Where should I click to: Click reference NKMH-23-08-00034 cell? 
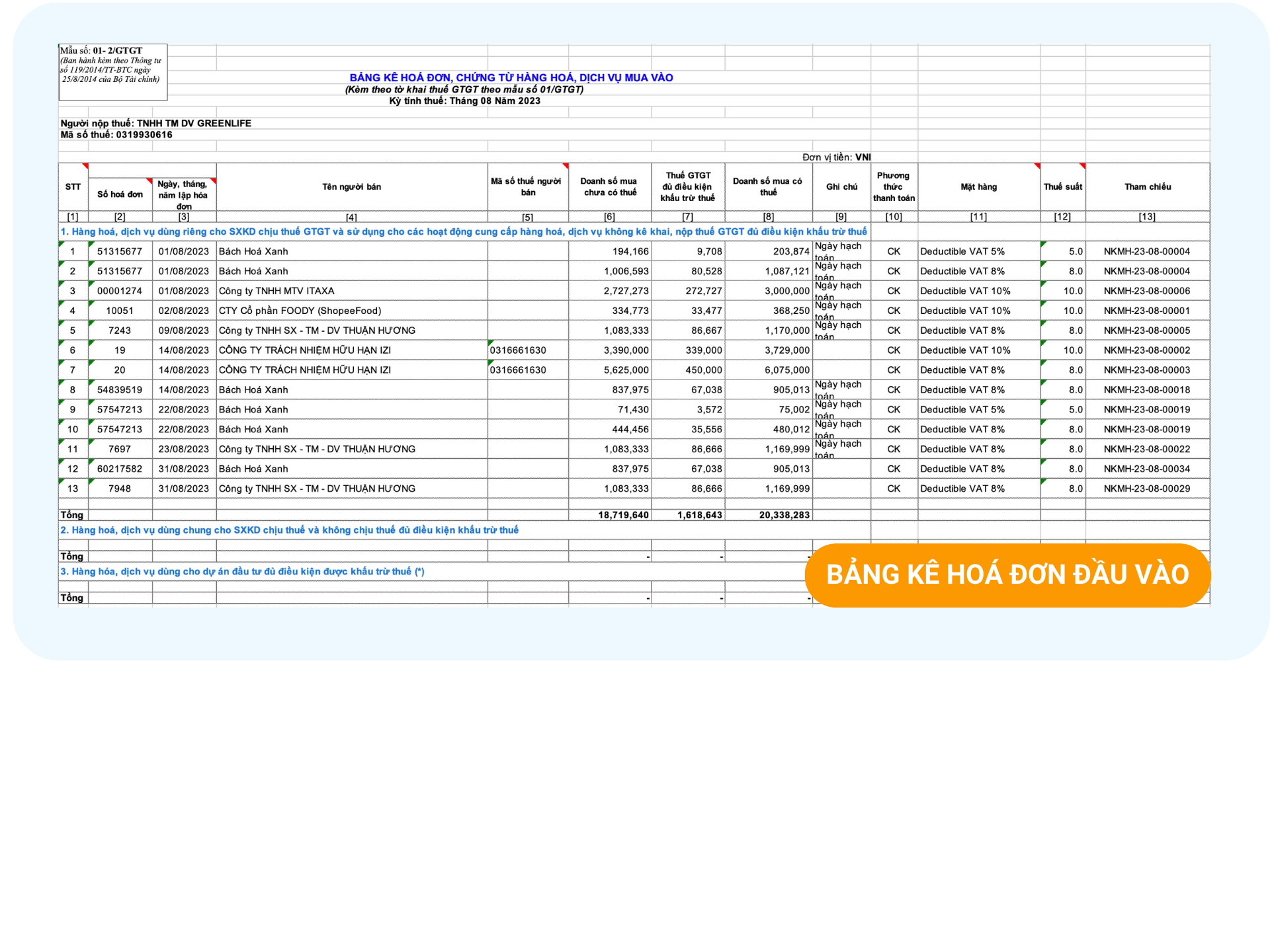[1146, 469]
